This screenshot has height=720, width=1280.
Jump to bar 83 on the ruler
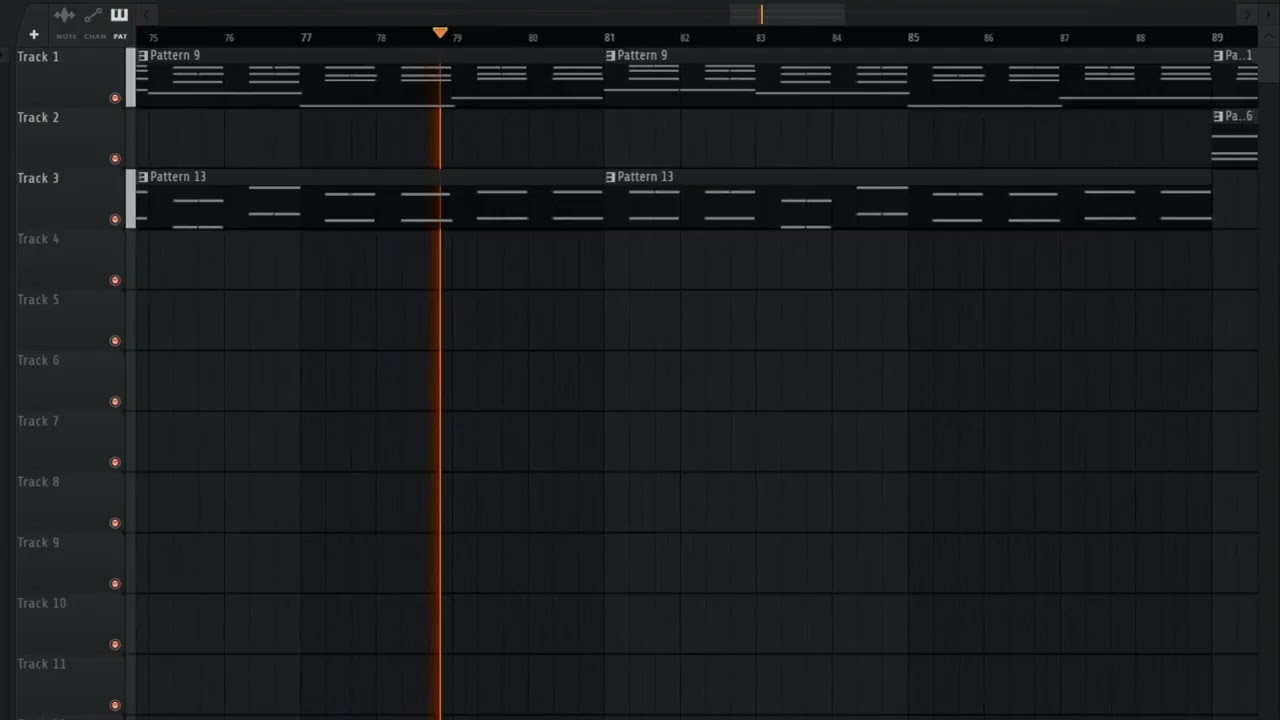(761, 38)
